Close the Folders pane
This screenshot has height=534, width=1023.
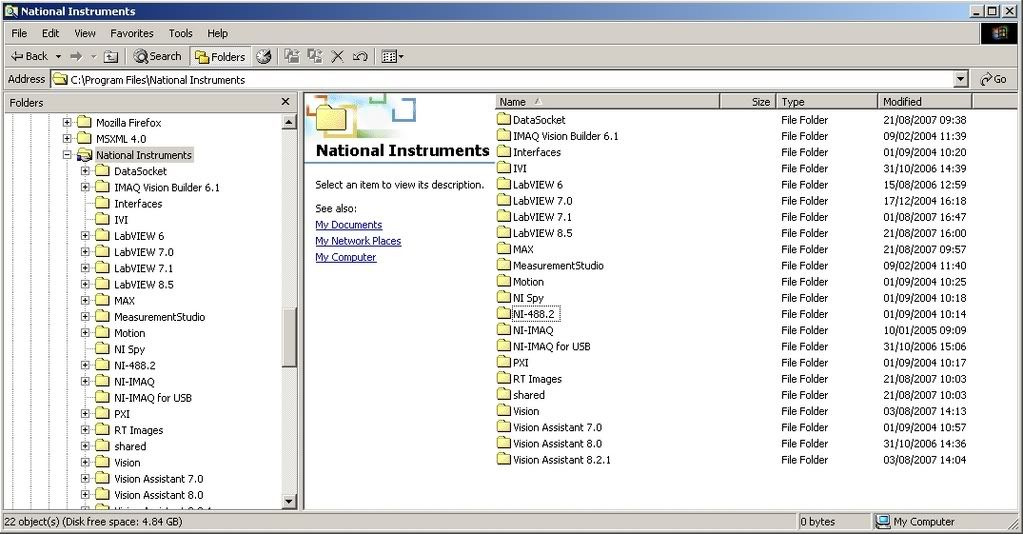click(285, 102)
